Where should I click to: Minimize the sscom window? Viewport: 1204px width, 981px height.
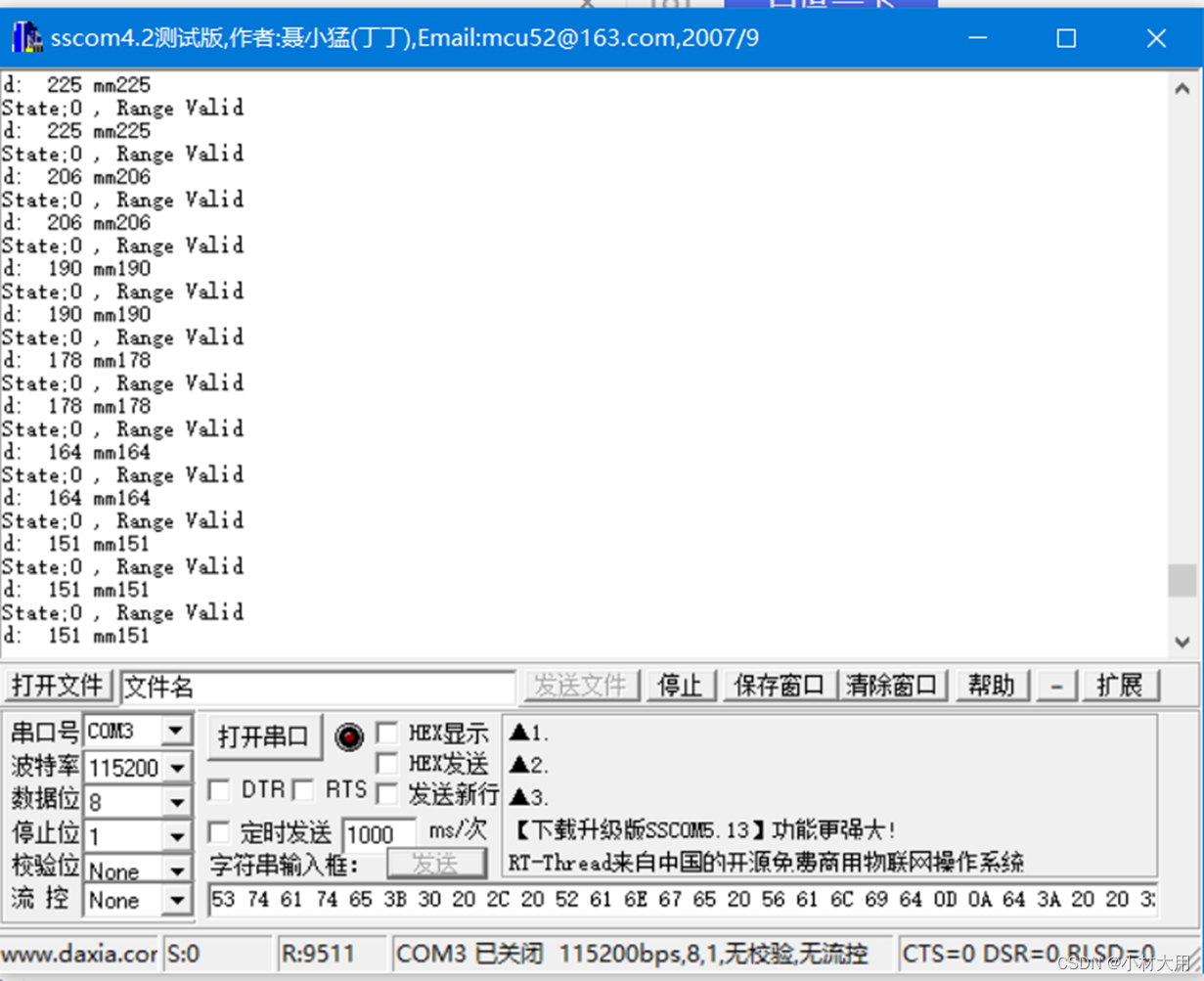click(978, 38)
